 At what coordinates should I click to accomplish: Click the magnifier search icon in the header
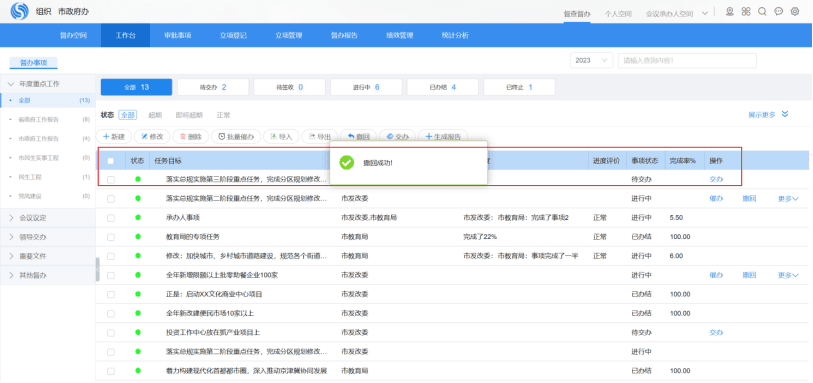[x=762, y=11]
